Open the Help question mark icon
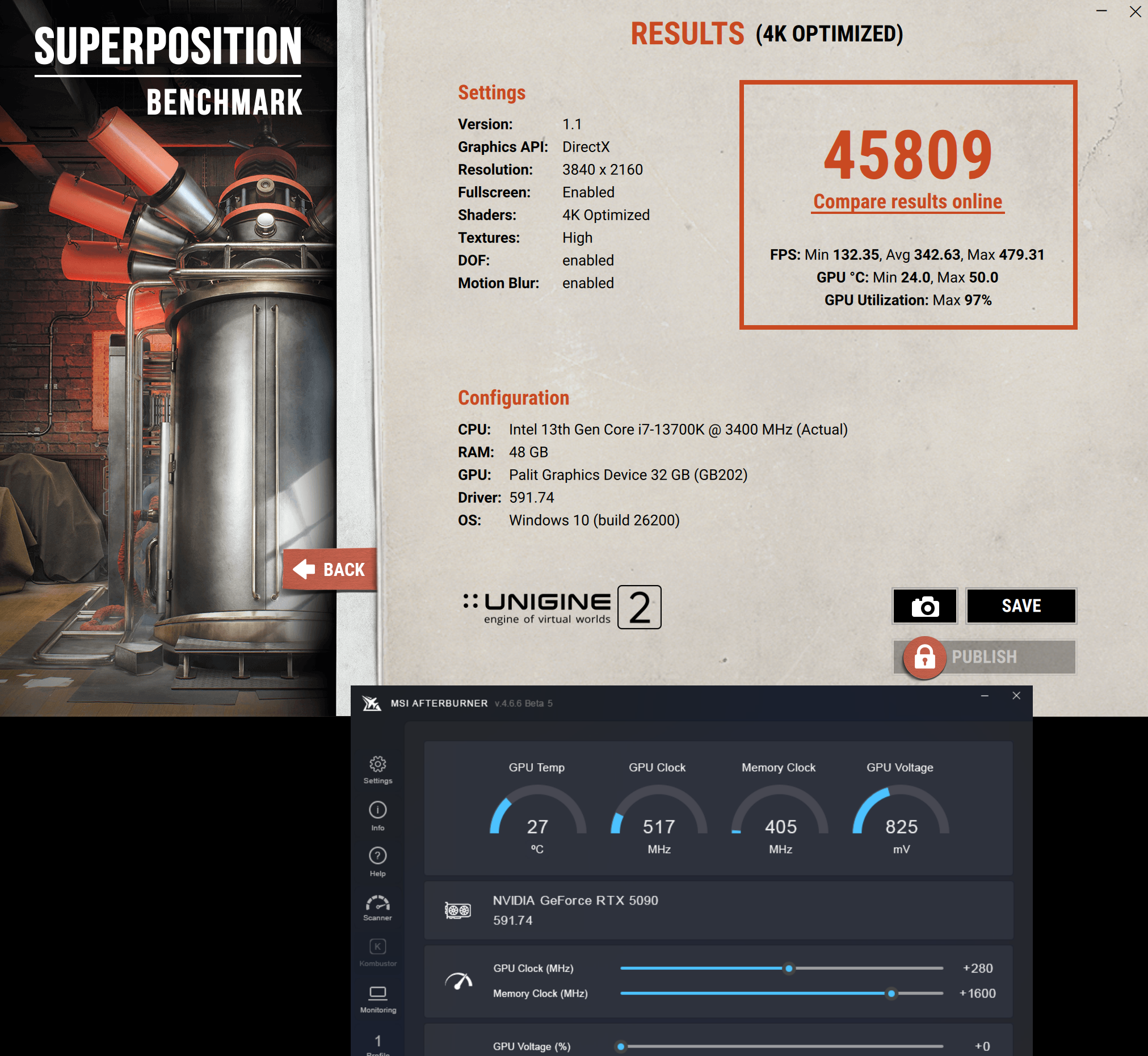 pyautogui.click(x=378, y=857)
